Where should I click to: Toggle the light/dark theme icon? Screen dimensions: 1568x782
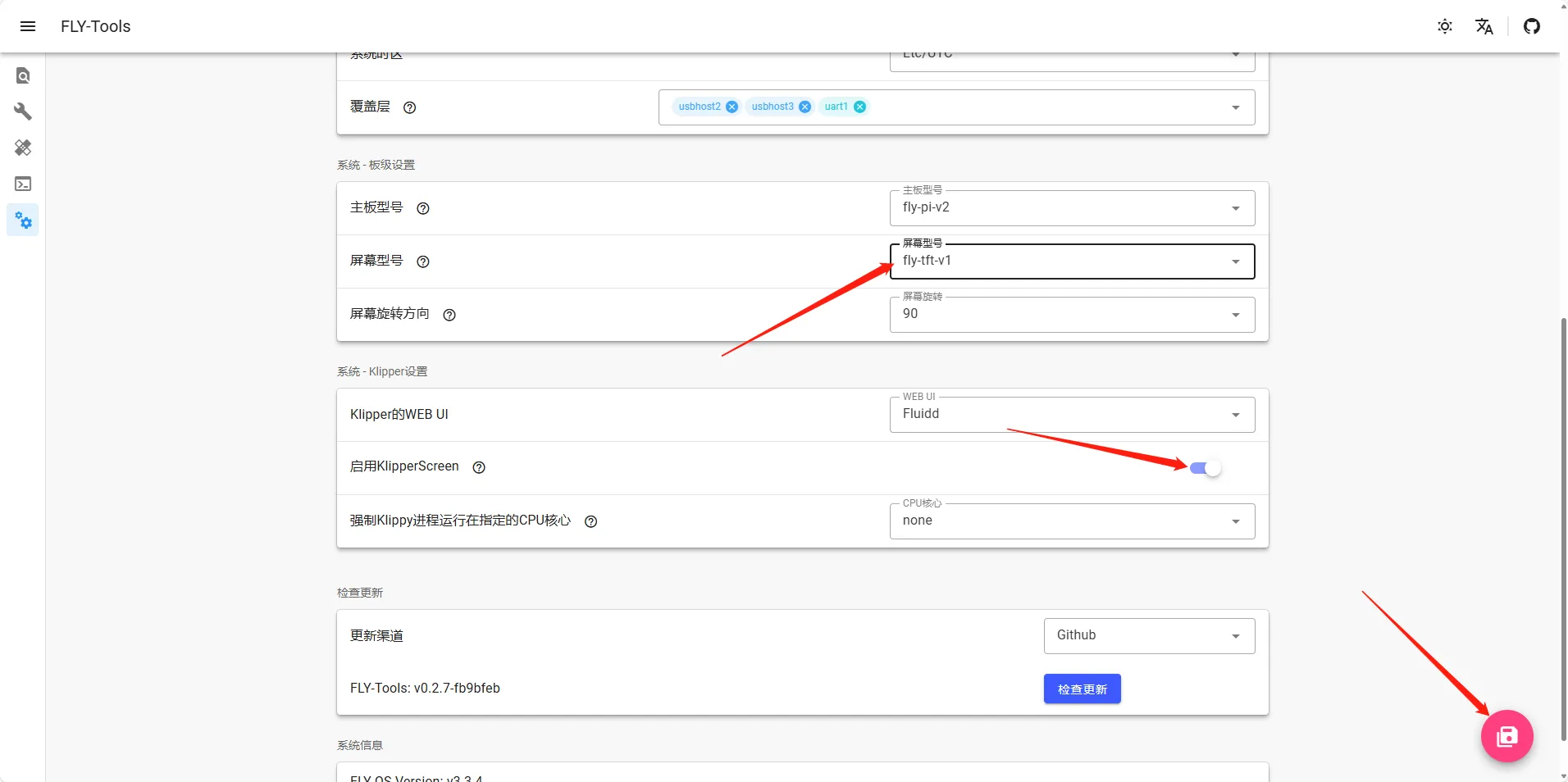(1445, 26)
